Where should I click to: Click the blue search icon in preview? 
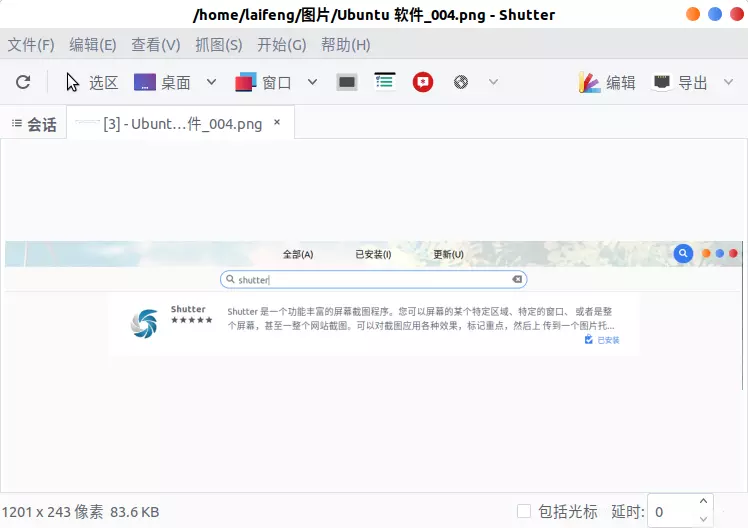coord(683,253)
